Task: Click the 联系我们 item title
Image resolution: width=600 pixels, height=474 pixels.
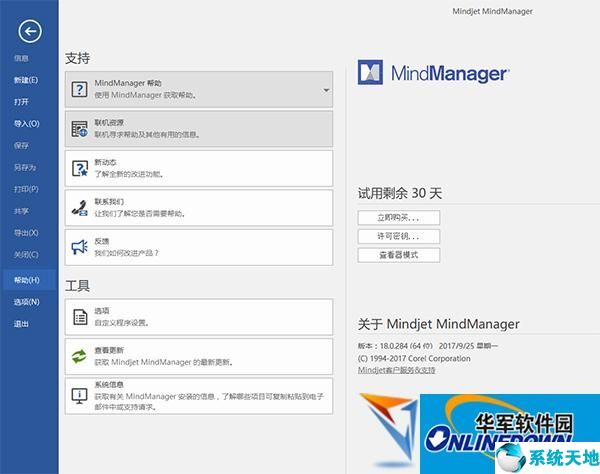Action: (x=109, y=202)
